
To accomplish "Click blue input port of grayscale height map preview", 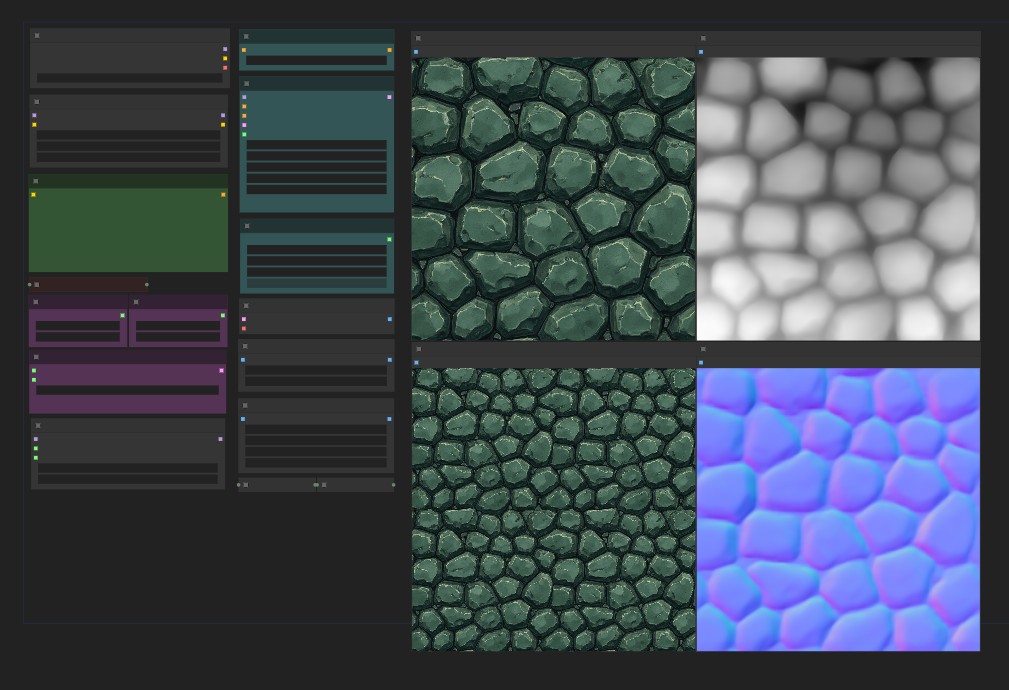I will (x=701, y=52).
